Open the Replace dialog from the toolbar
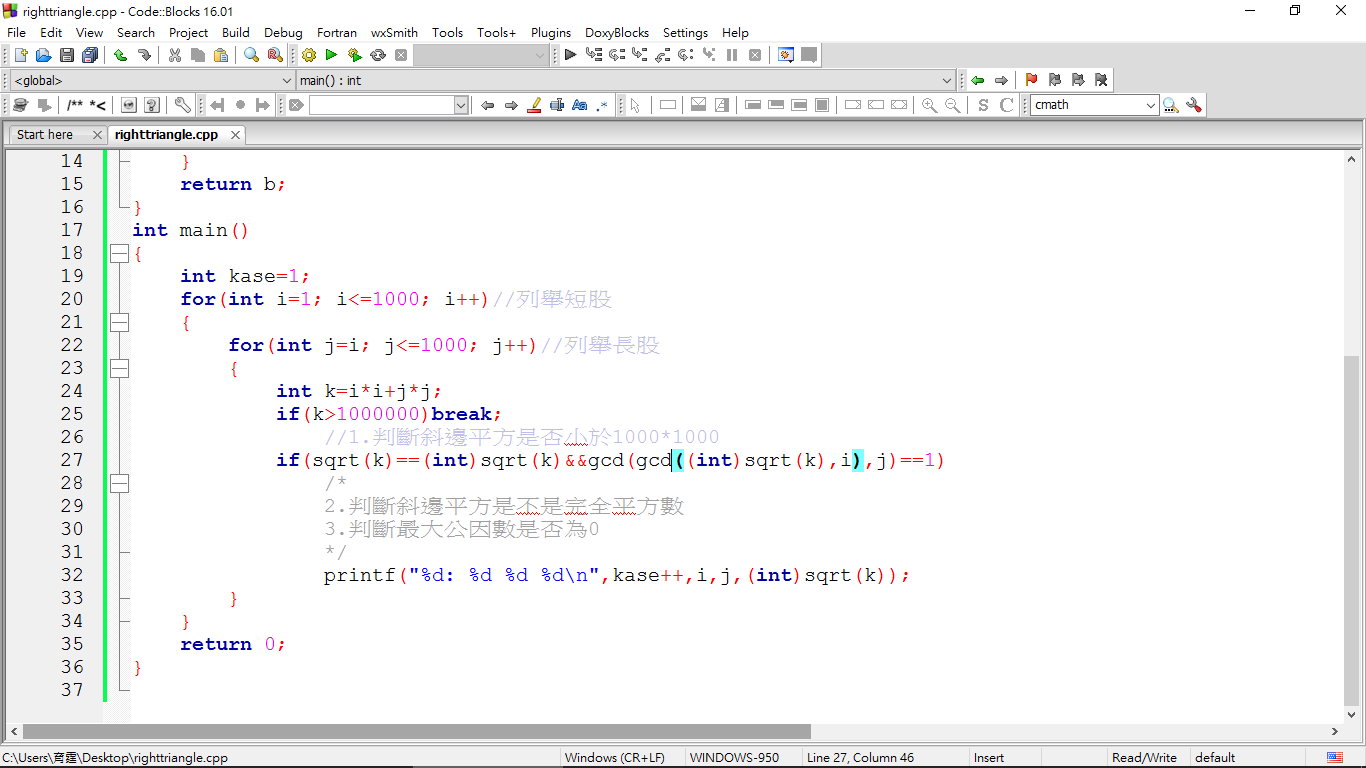The image size is (1366, 768). click(x=274, y=55)
